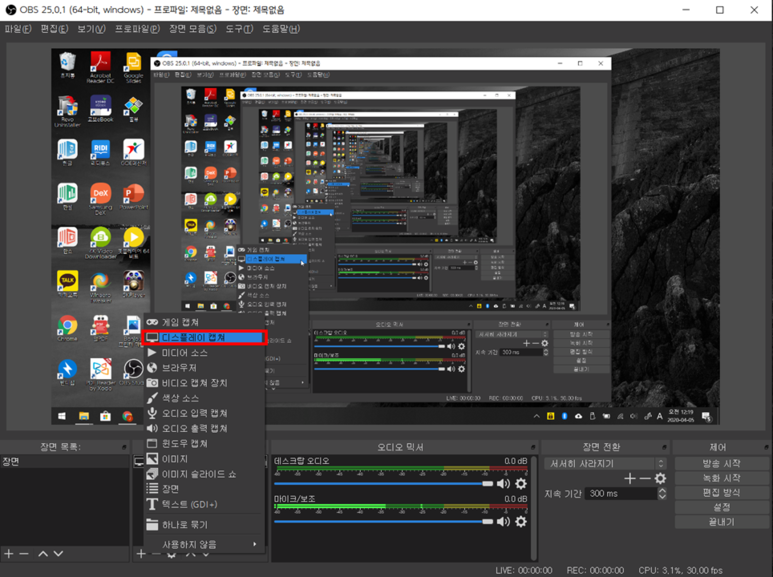Click the PowerPoint icon in the preview
Screen dimensions: 773x577
pyautogui.click(x=134, y=196)
